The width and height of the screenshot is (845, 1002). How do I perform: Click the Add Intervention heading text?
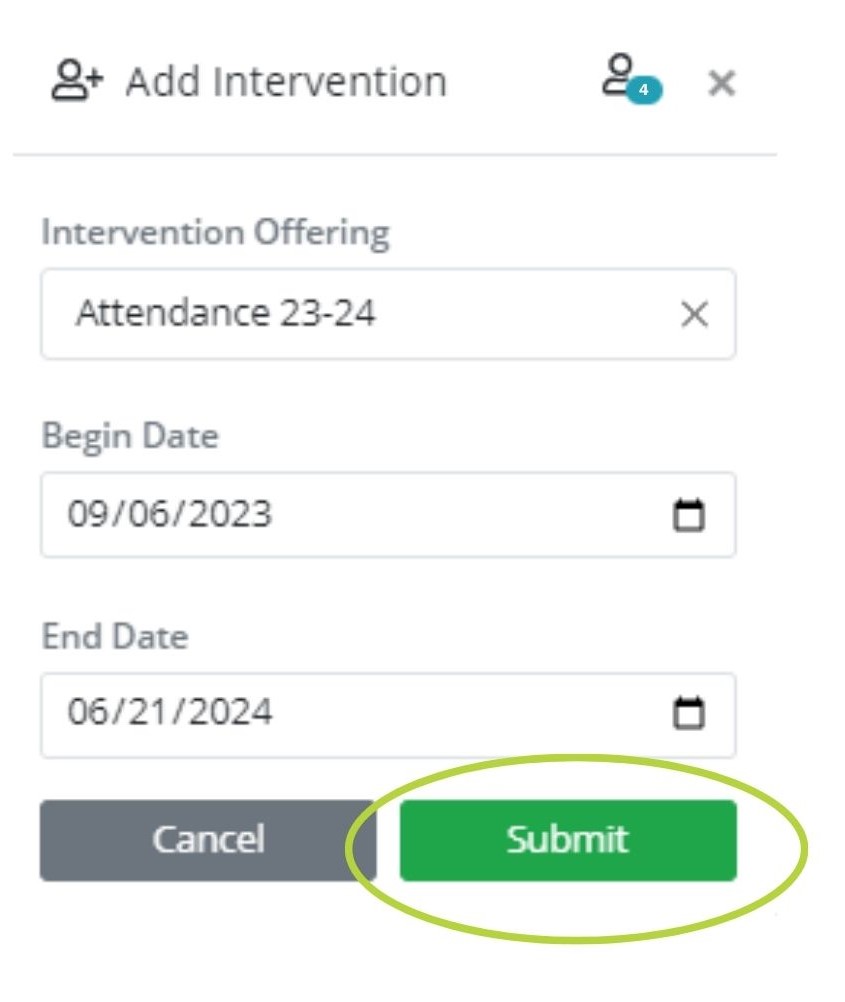point(286,82)
